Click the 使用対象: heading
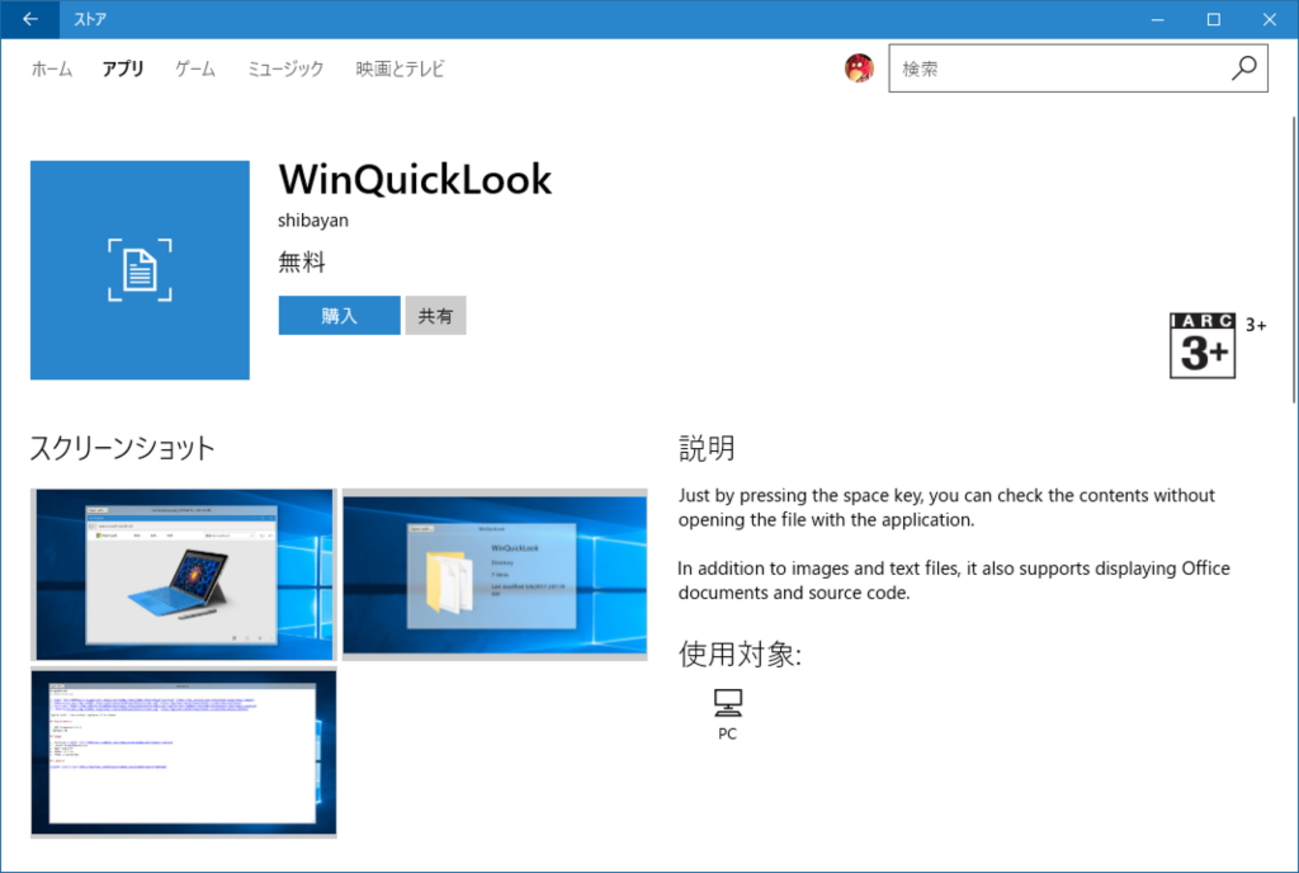The height and width of the screenshot is (873, 1299). pyautogui.click(x=740, y=655)
